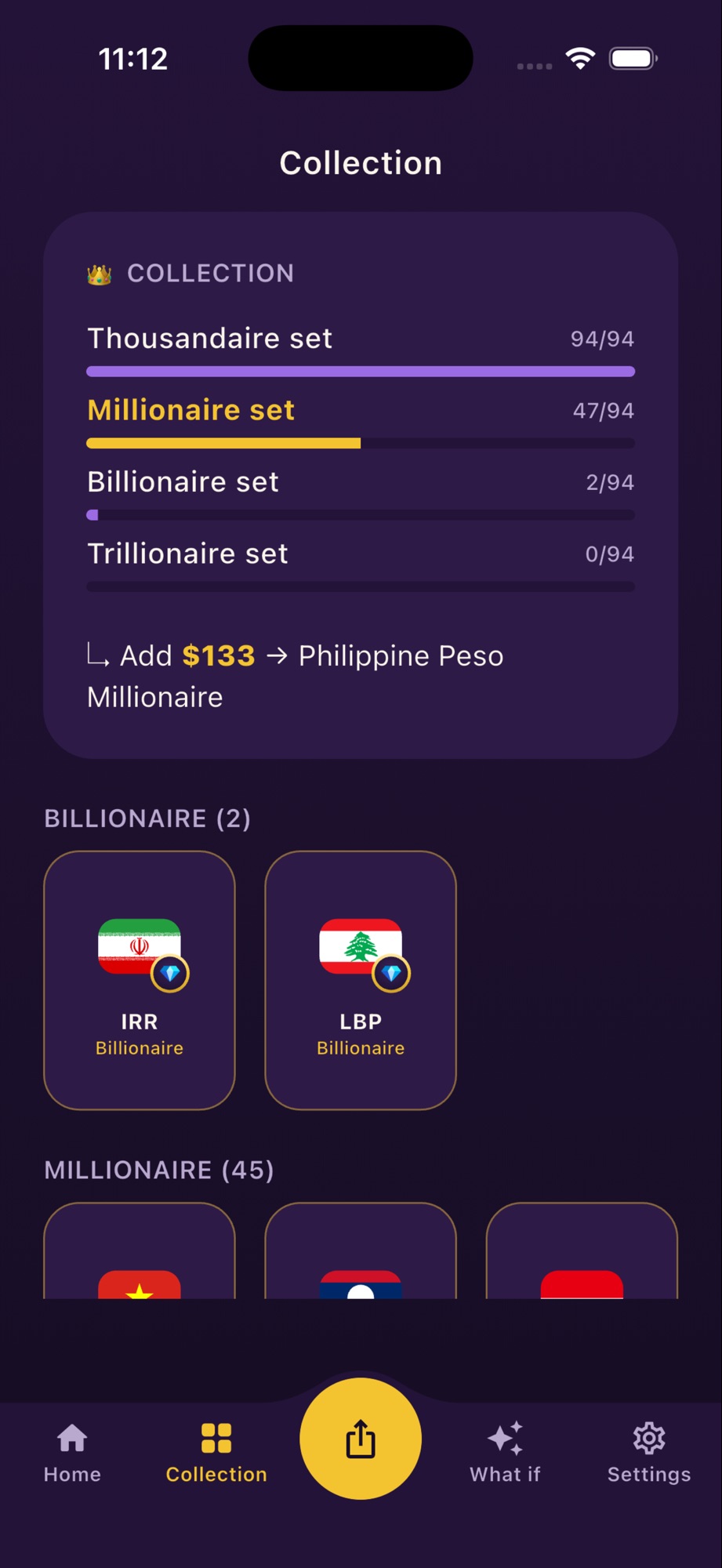The height and width of the screenshot is (1568, 722).
Task: Open the Home tab
Action: (x=72, y=1453)
